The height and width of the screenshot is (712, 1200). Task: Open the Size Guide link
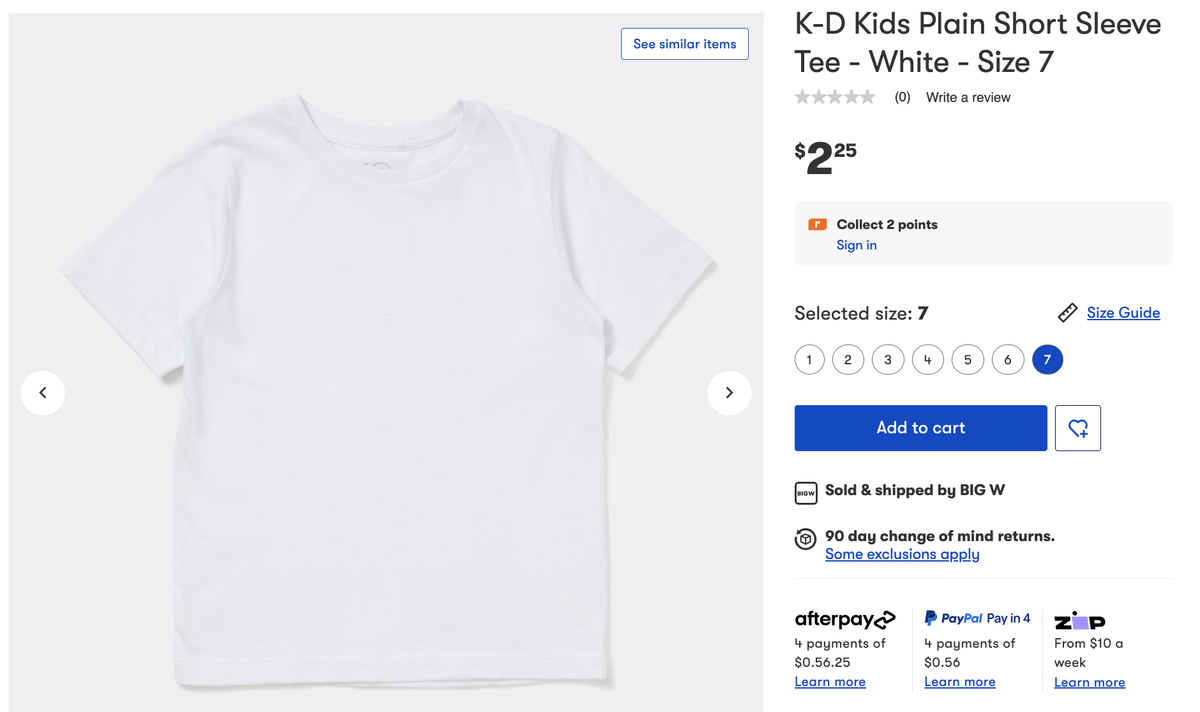pyautogui.click(x=1123, y=313)
